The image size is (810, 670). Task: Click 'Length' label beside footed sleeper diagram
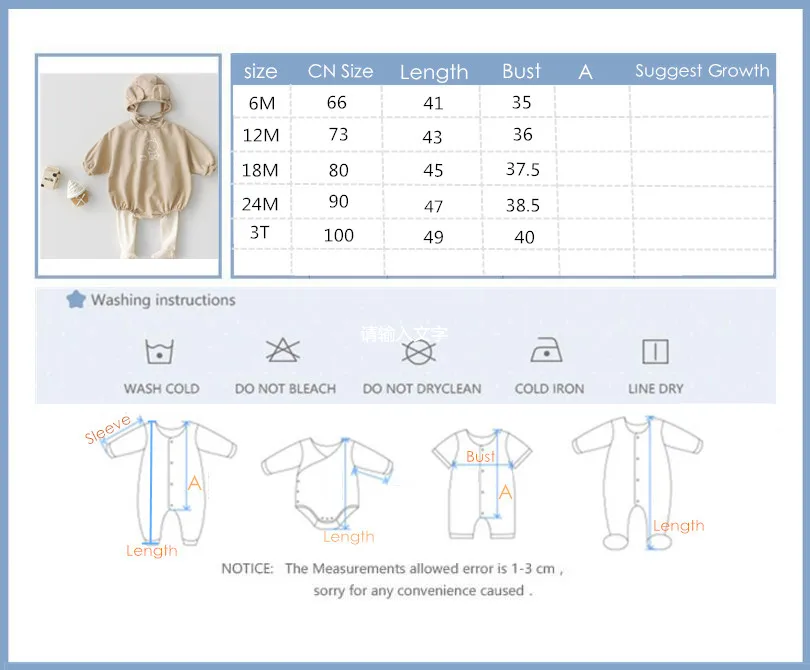[678, 526]
